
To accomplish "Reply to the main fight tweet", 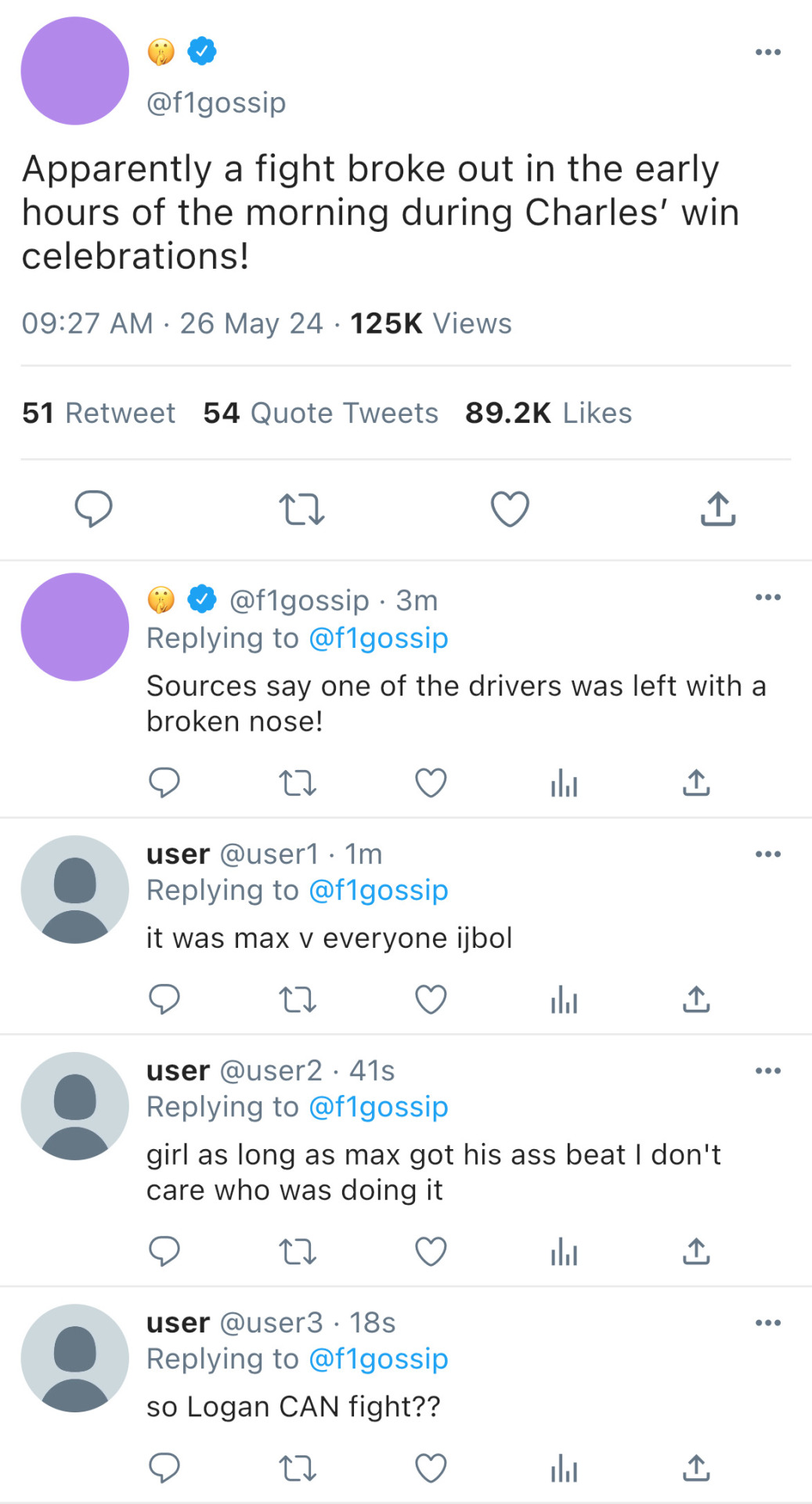I will (93, 509).
